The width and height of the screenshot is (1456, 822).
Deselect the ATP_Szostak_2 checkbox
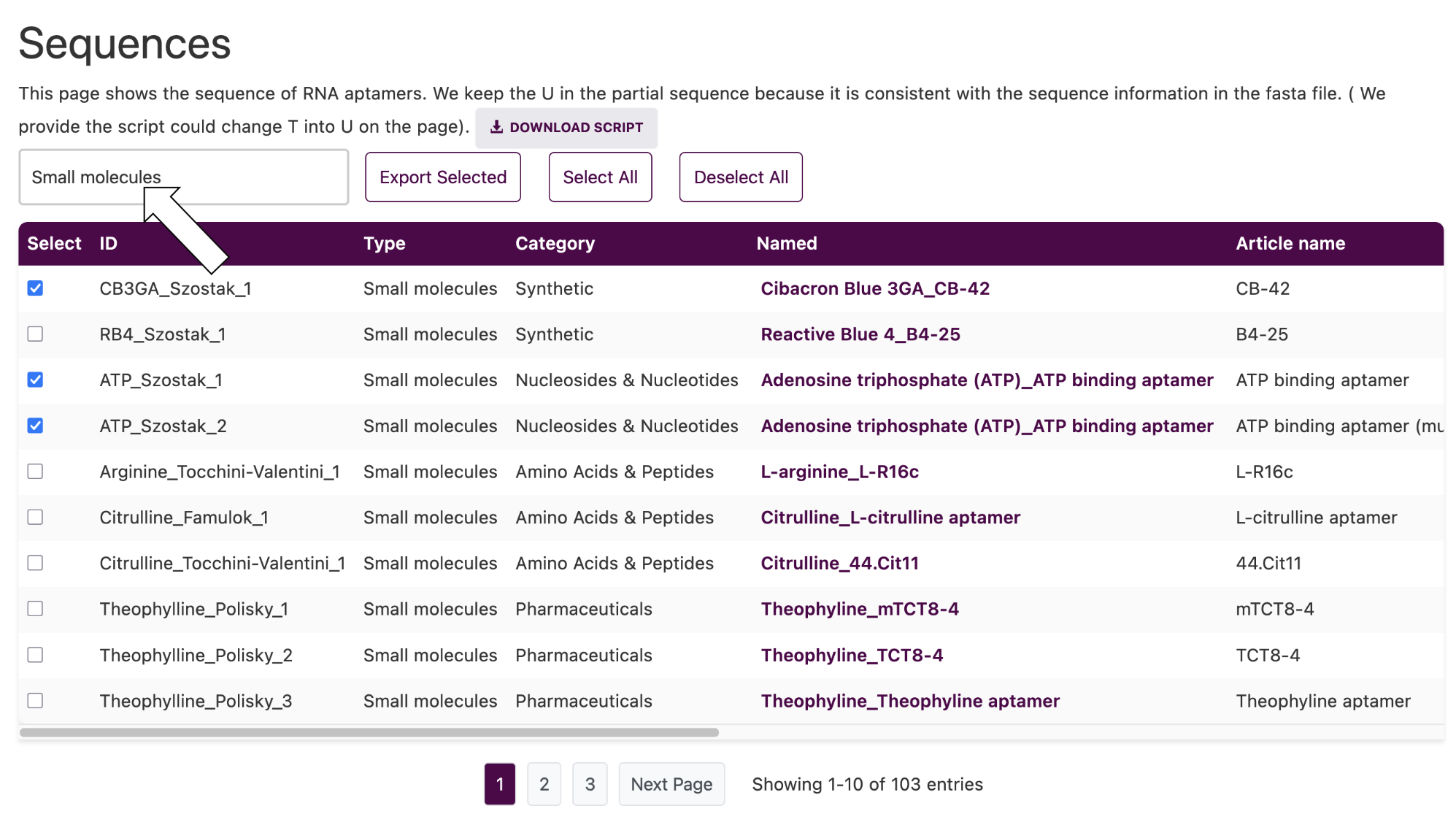pyautogui.click(x=35, y=426)
